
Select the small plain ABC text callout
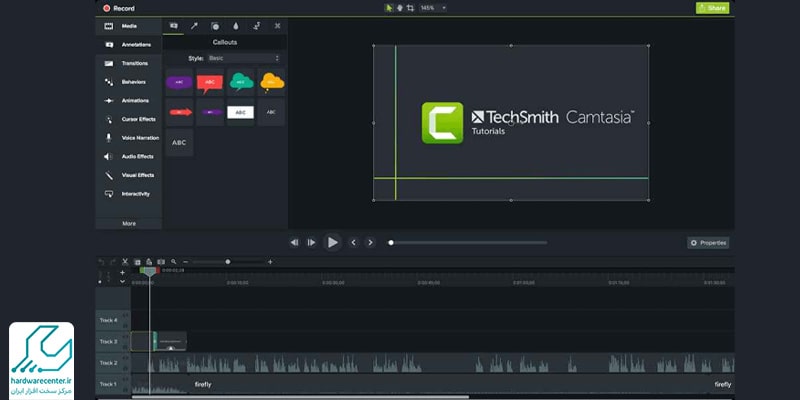271,112
